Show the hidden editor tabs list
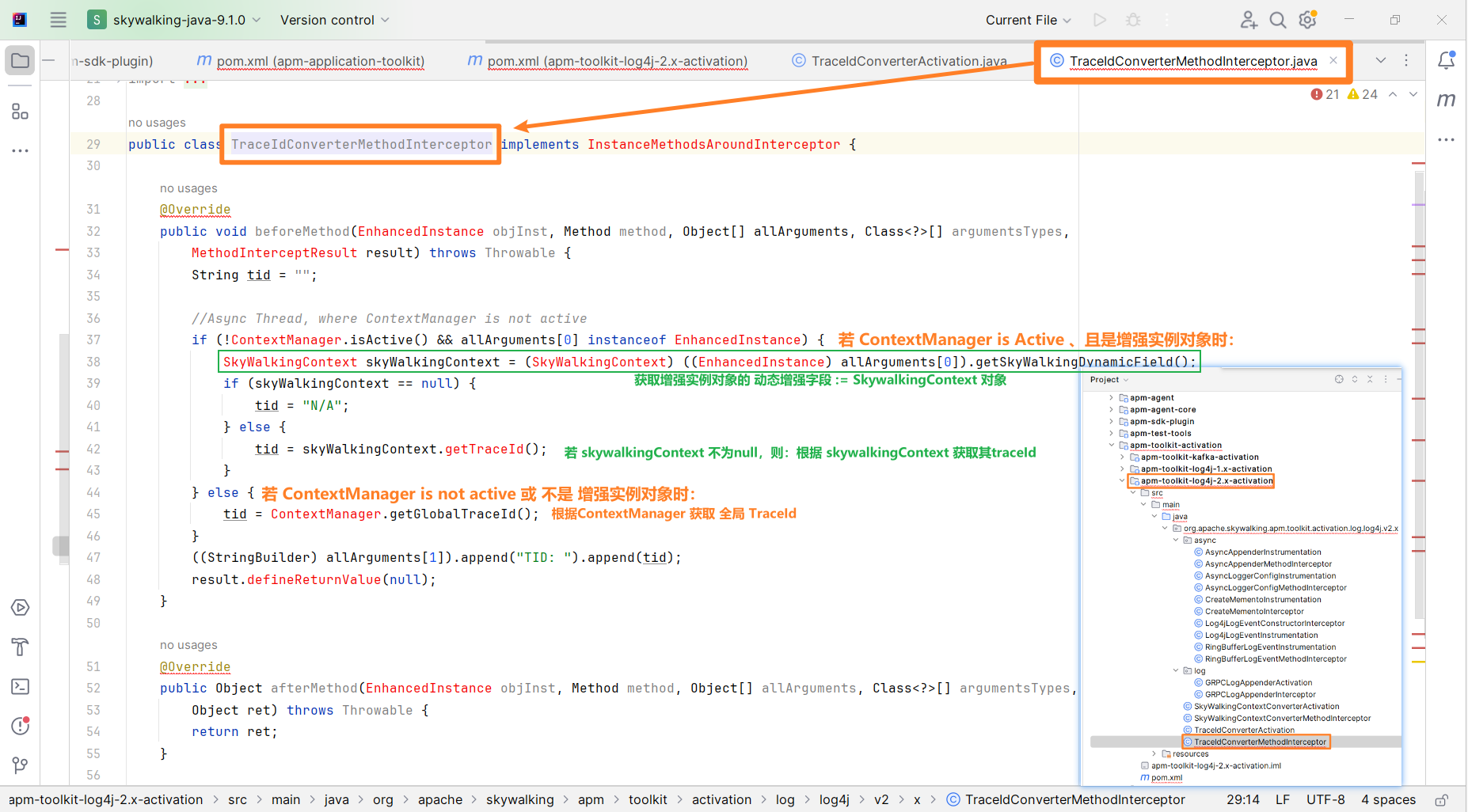The image size is (1468, 812). point(1381,60)
